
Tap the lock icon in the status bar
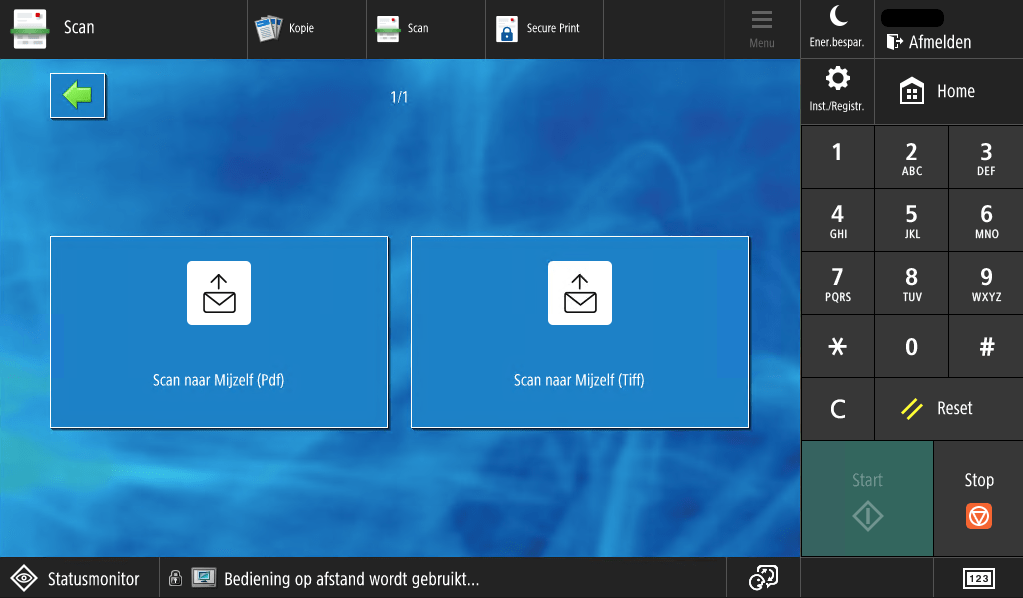tap(175, 578)
